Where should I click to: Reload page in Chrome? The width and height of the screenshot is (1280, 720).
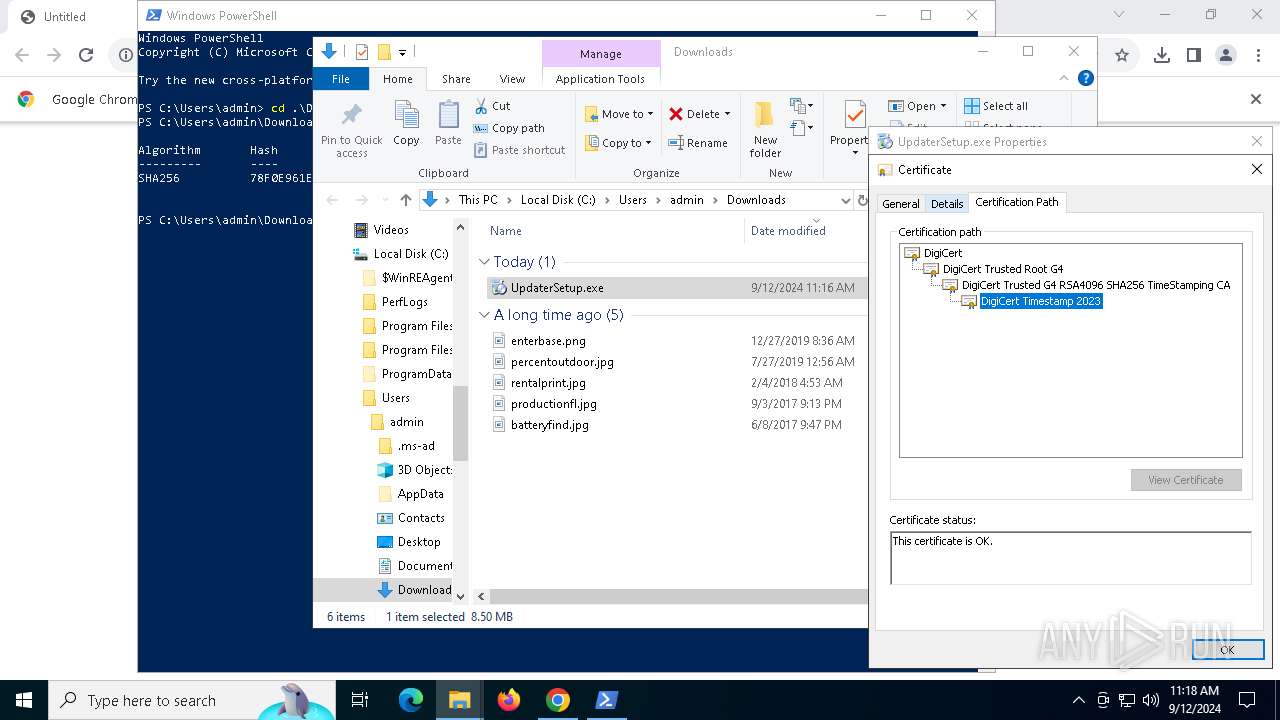(x=86, y=56)
